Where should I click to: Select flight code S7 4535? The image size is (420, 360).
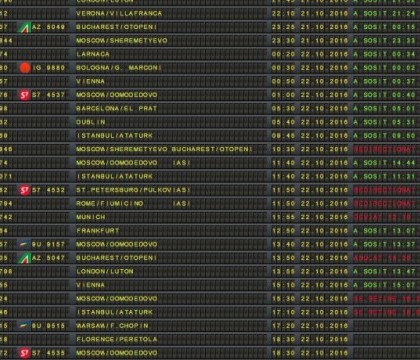(48, 353)
